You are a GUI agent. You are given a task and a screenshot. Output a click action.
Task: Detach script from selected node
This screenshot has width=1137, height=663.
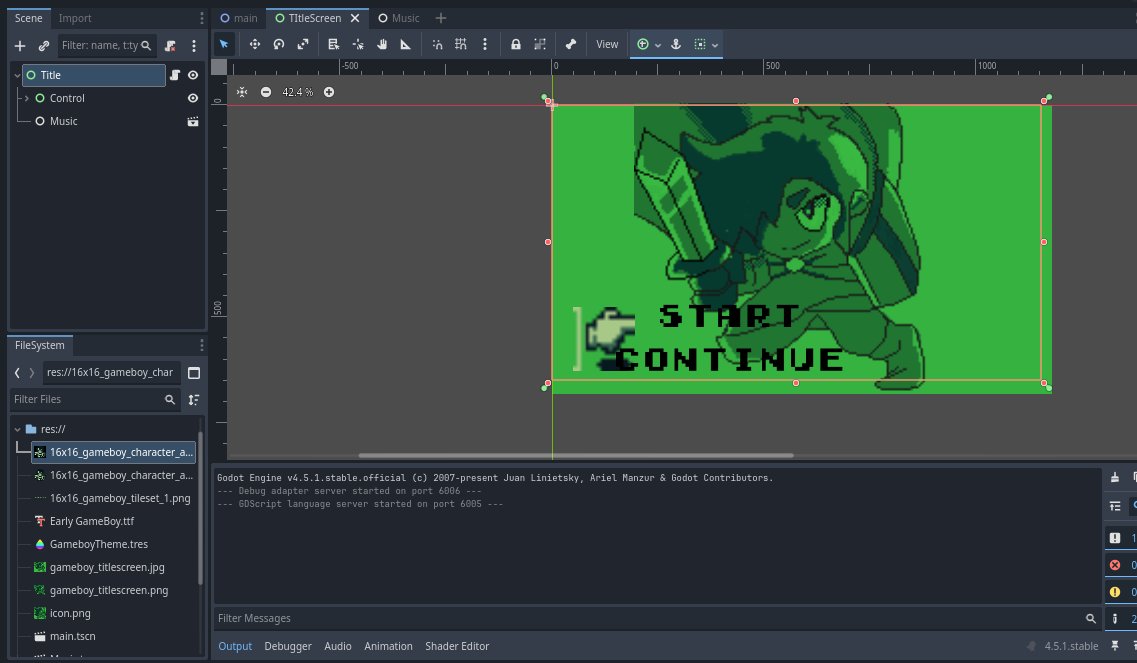tap(170, 46)
